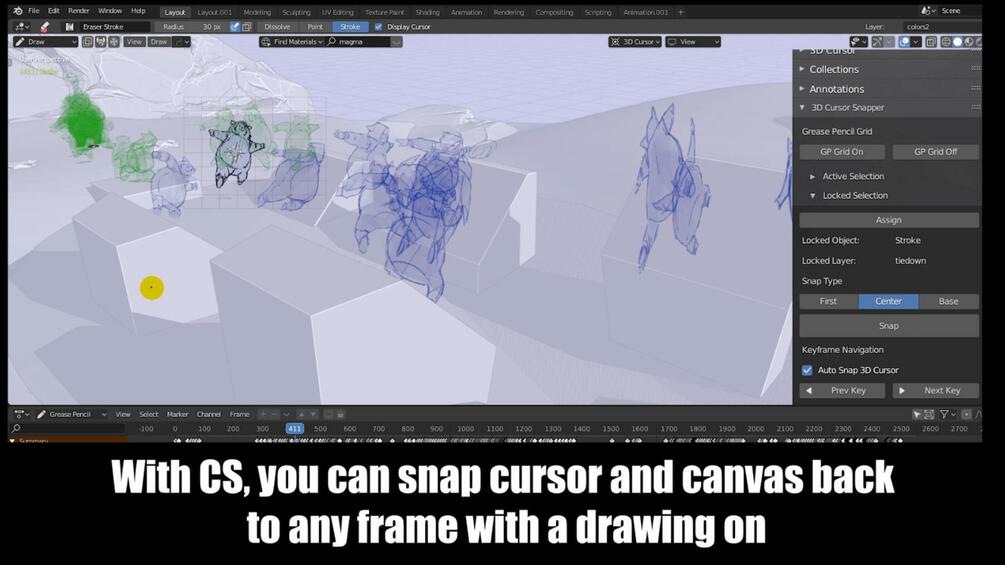The image size is (1005, 565).
Task: Open the Help menu
Action: tap(138, 11)
